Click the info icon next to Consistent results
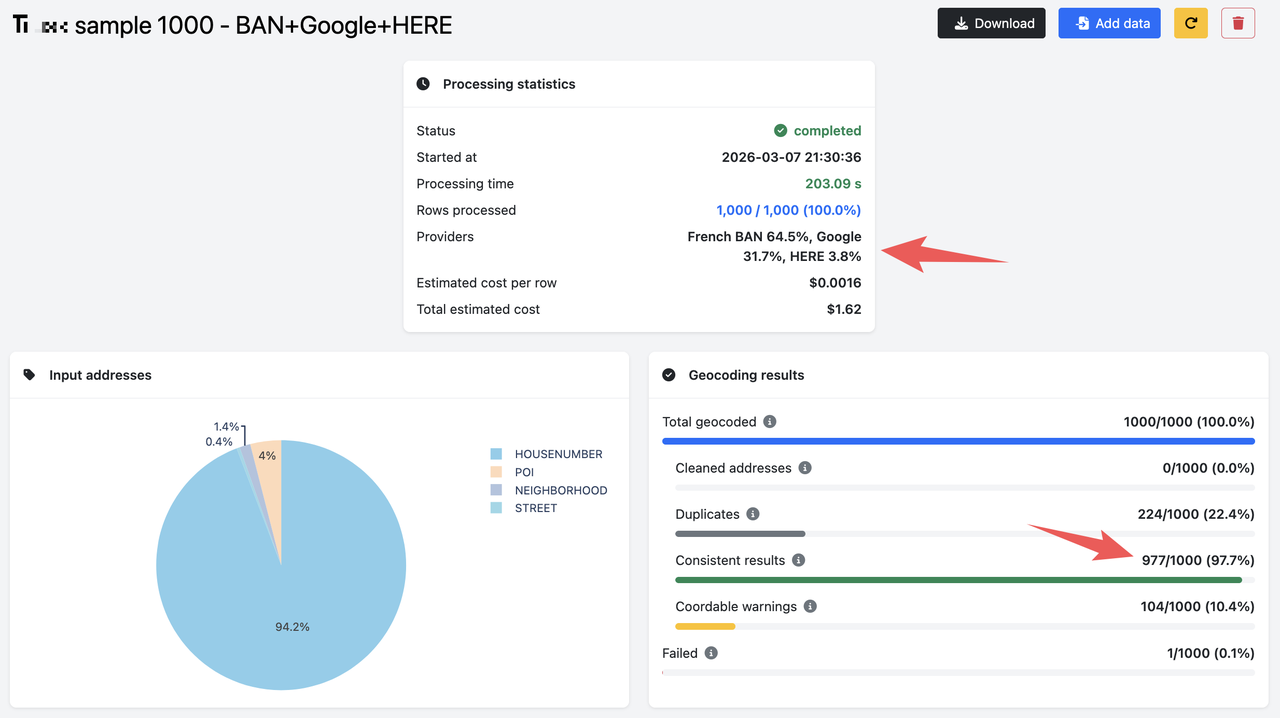The image size is (1280, 718). [x=798, y=560]
